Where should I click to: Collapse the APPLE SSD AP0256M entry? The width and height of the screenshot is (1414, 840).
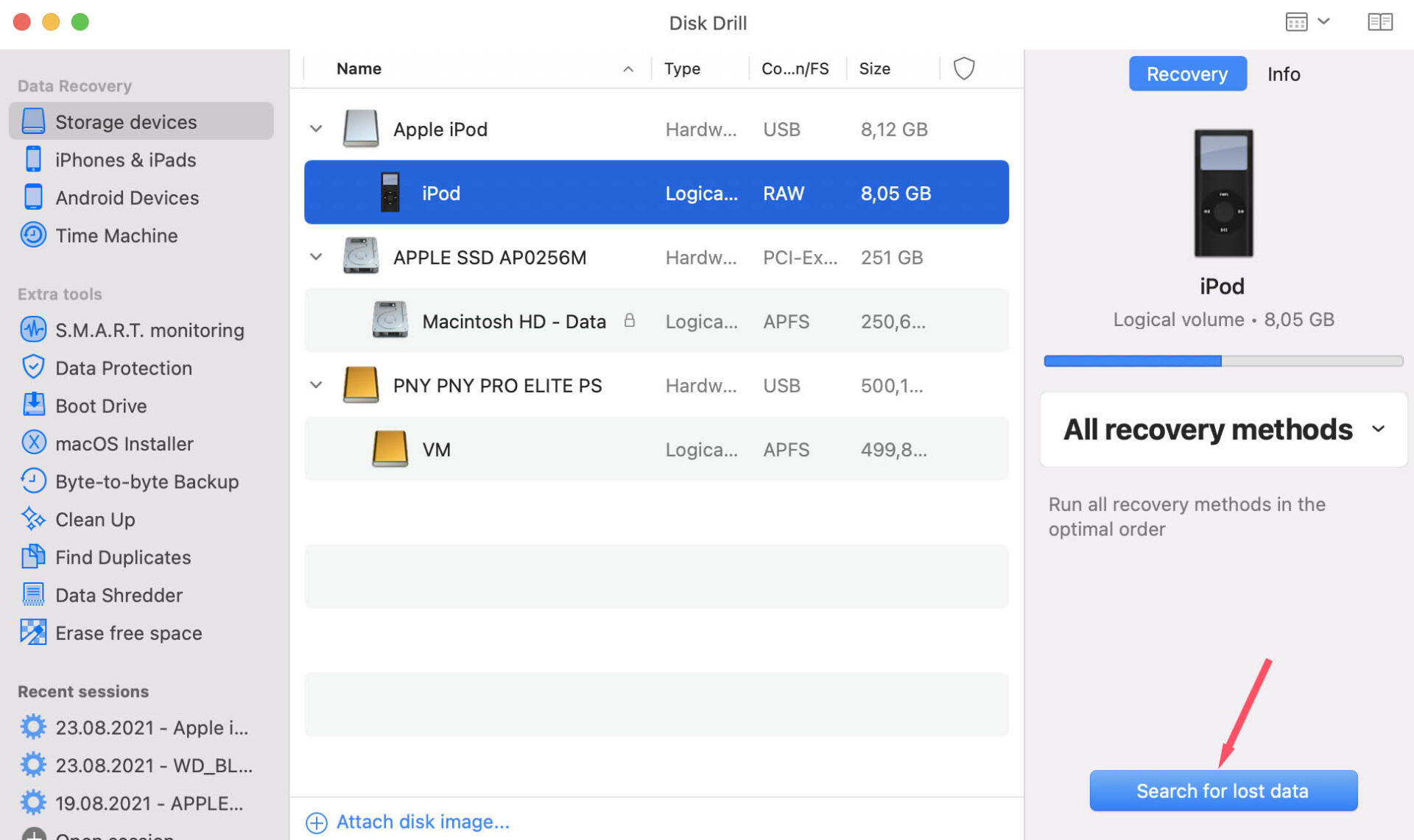[315, 257]
